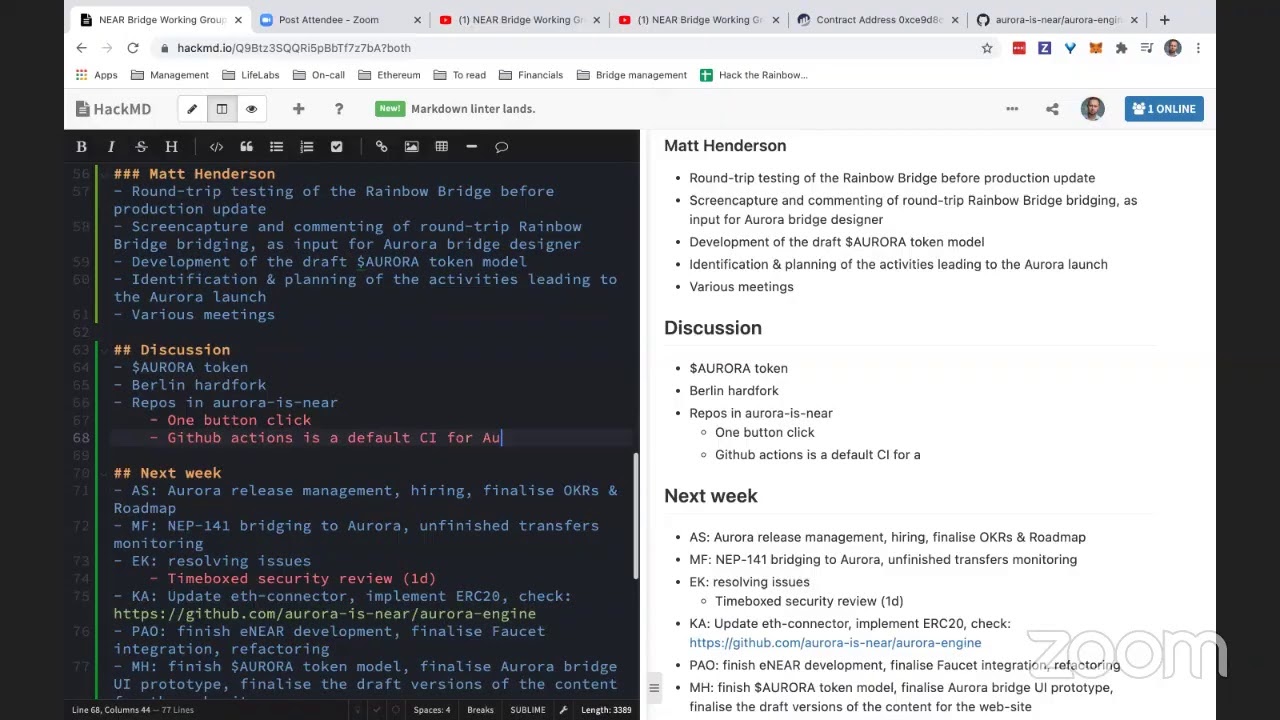Insert a checkbox task item

click(x=336, y=146)
